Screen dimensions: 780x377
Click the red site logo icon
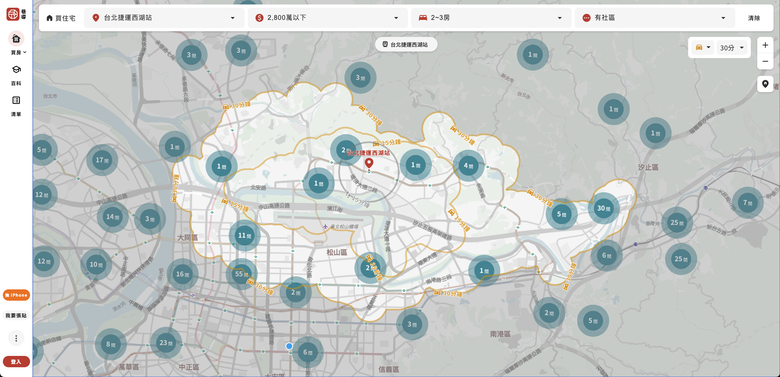(13, 14)
